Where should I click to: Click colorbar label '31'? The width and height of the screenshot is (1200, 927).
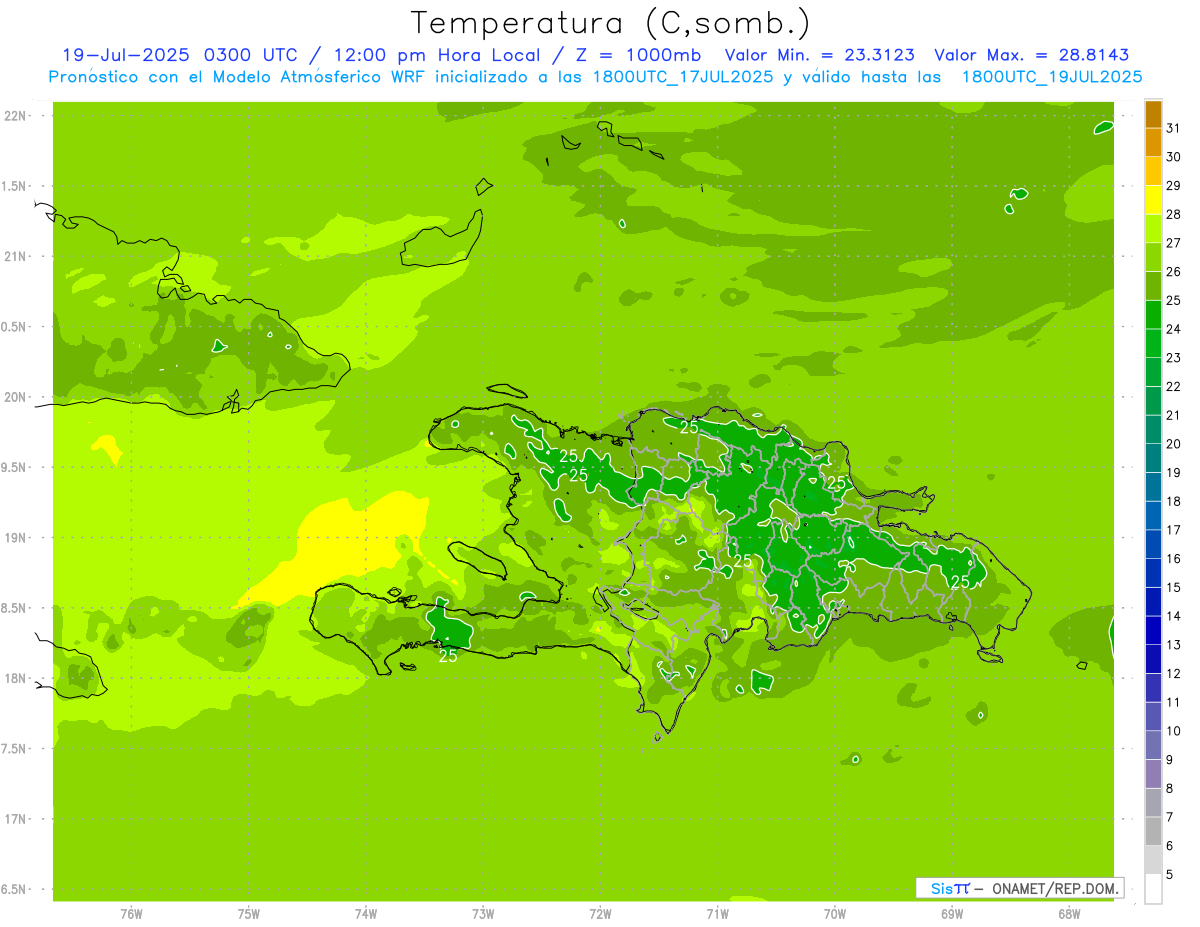point(1173,127)
